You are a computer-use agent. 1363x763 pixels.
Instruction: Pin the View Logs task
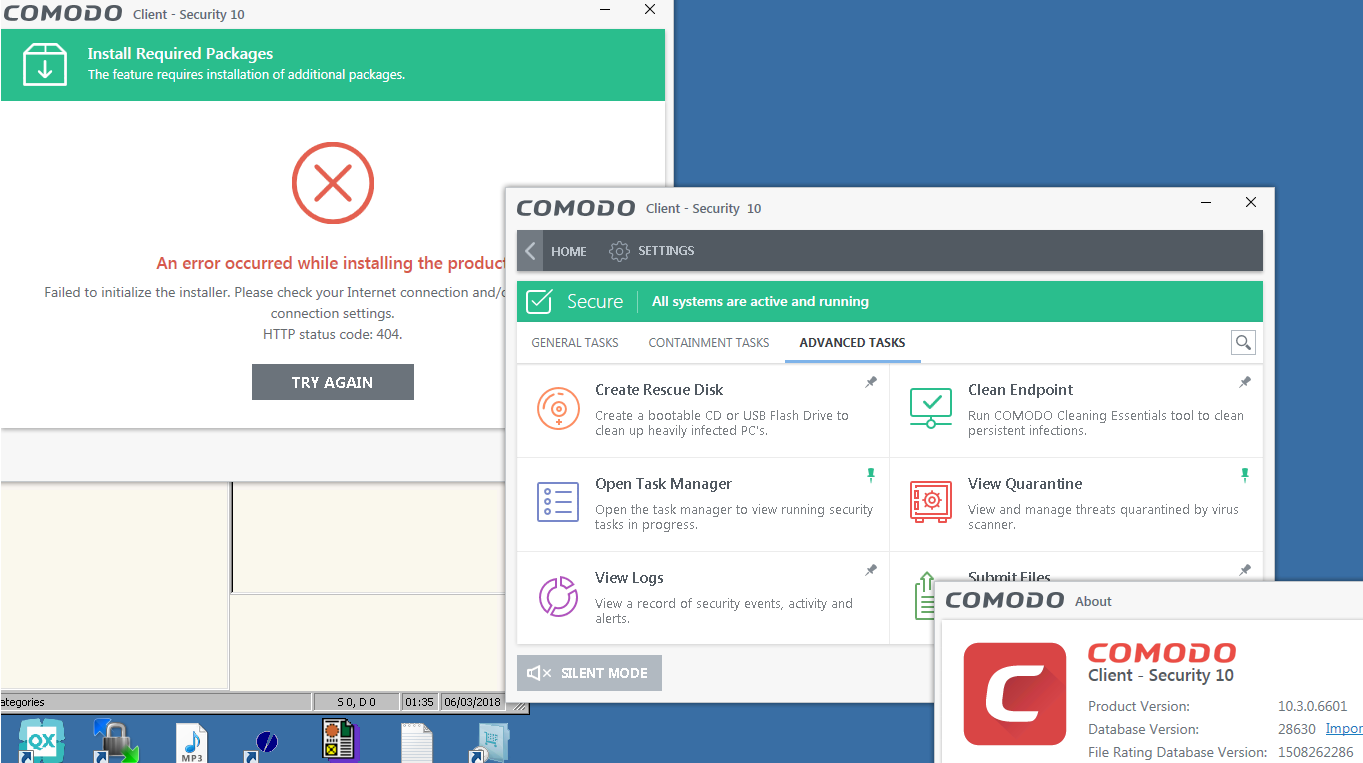point(871,570)
